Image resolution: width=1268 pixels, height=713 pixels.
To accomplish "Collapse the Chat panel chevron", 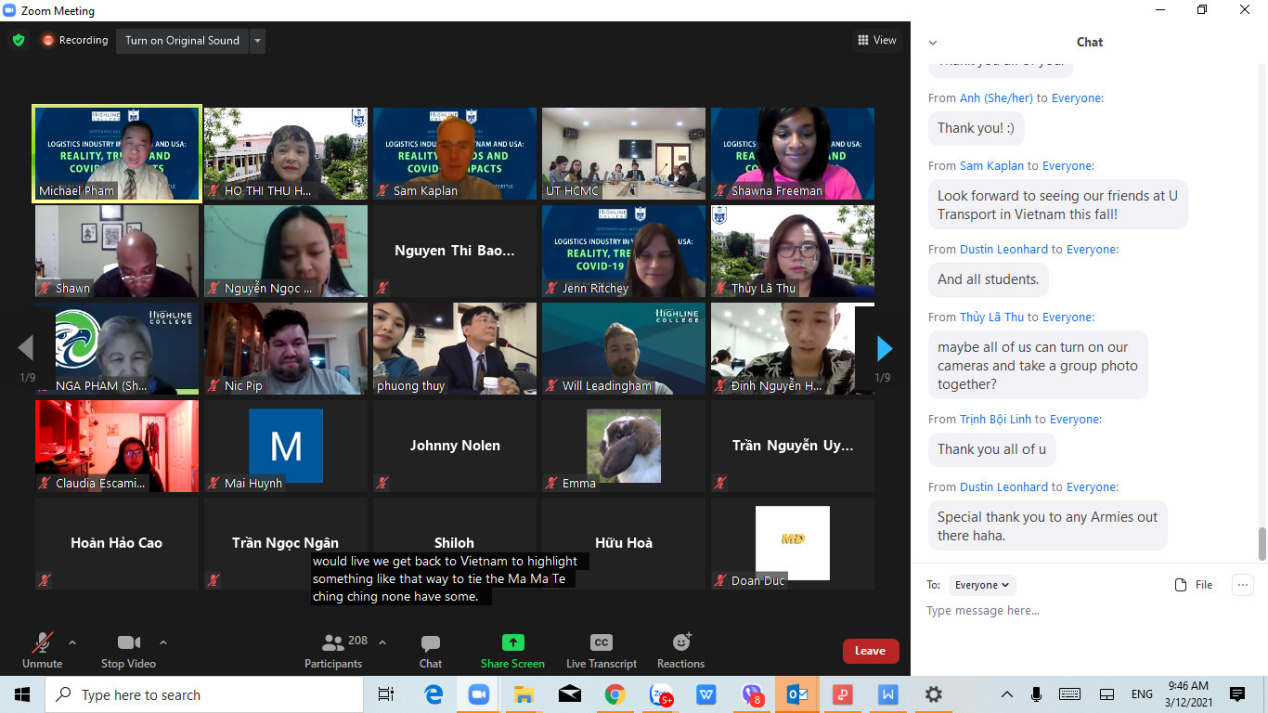I will click(933, 43).
